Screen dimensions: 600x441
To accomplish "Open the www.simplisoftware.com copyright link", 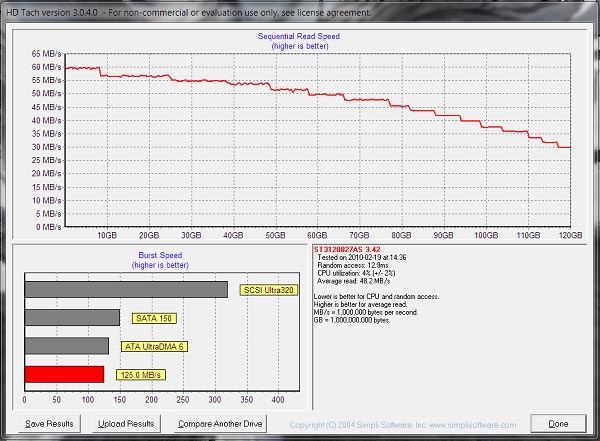I will (x=473, y=425).
